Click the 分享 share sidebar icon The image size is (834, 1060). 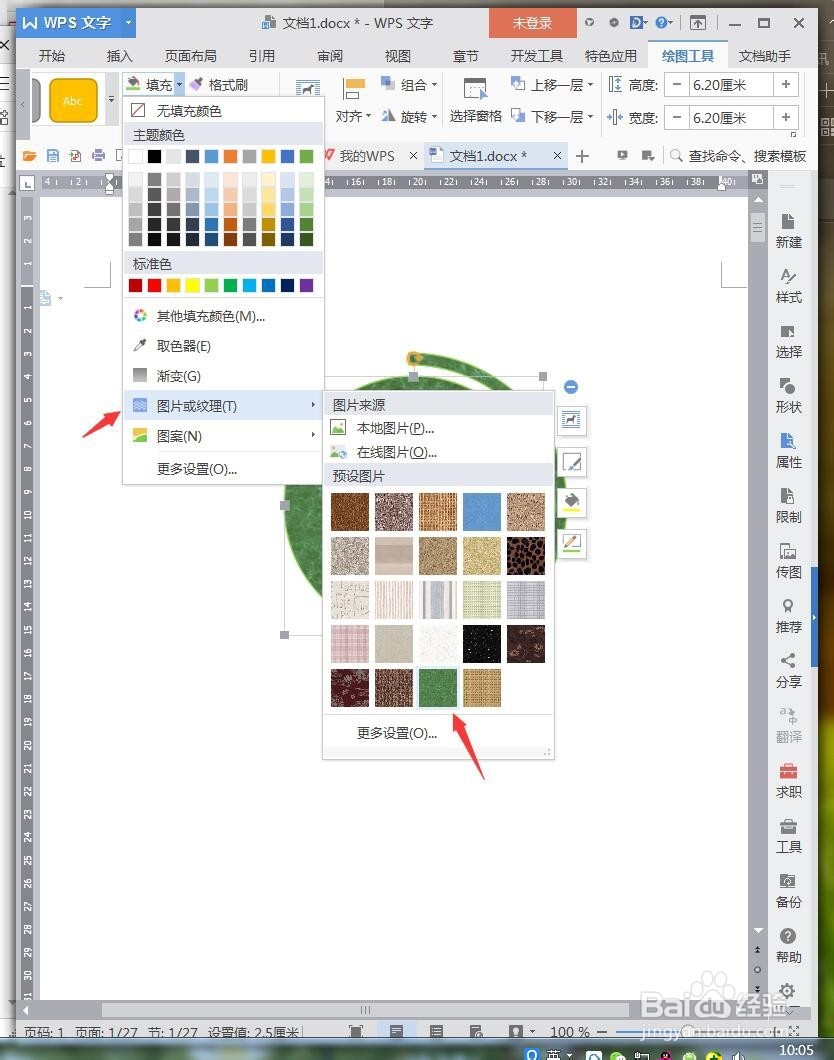tap(788, 671)
